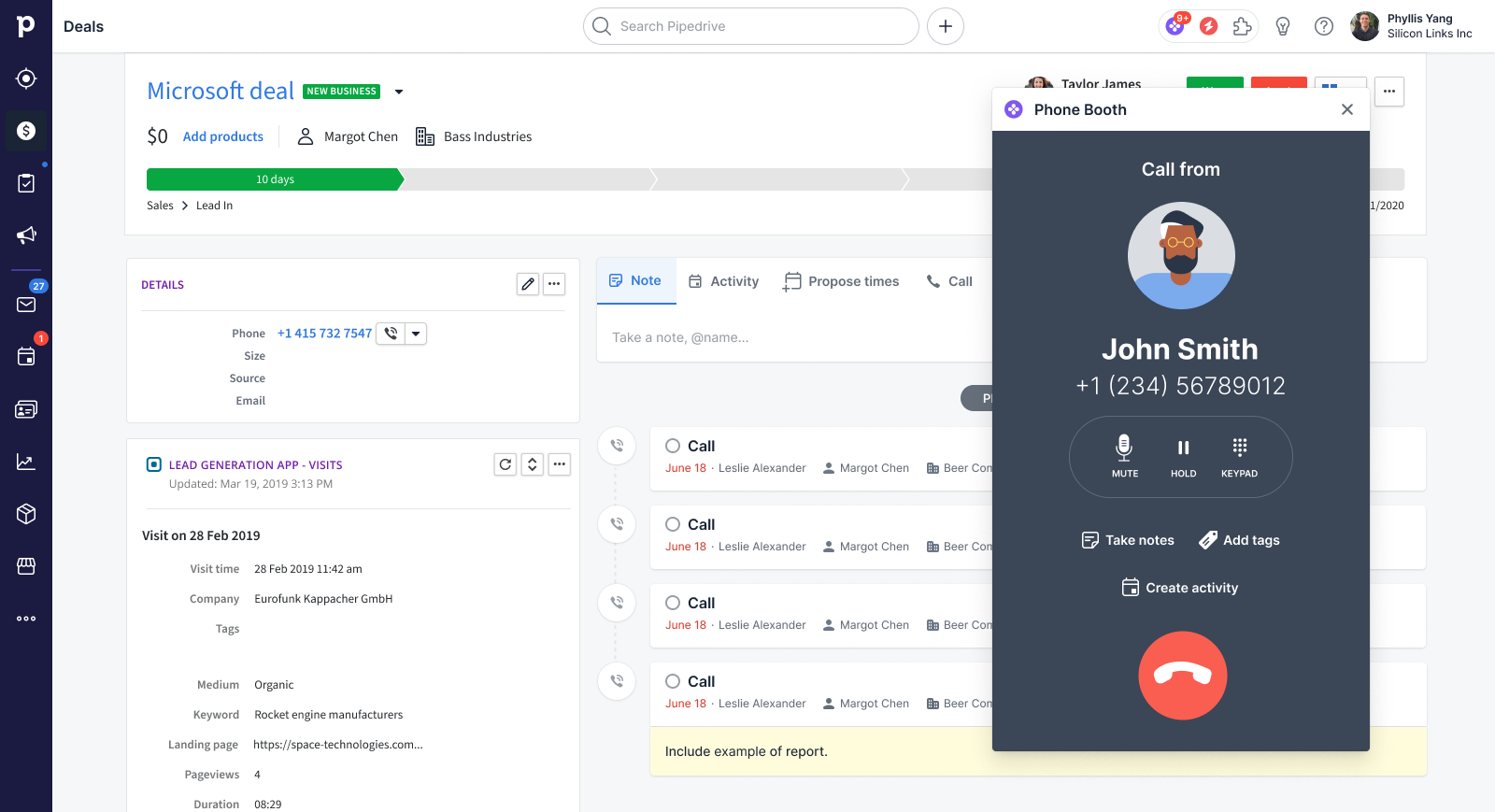Click the quick add plus button
1495x812 pixels.
click(946, 26)
